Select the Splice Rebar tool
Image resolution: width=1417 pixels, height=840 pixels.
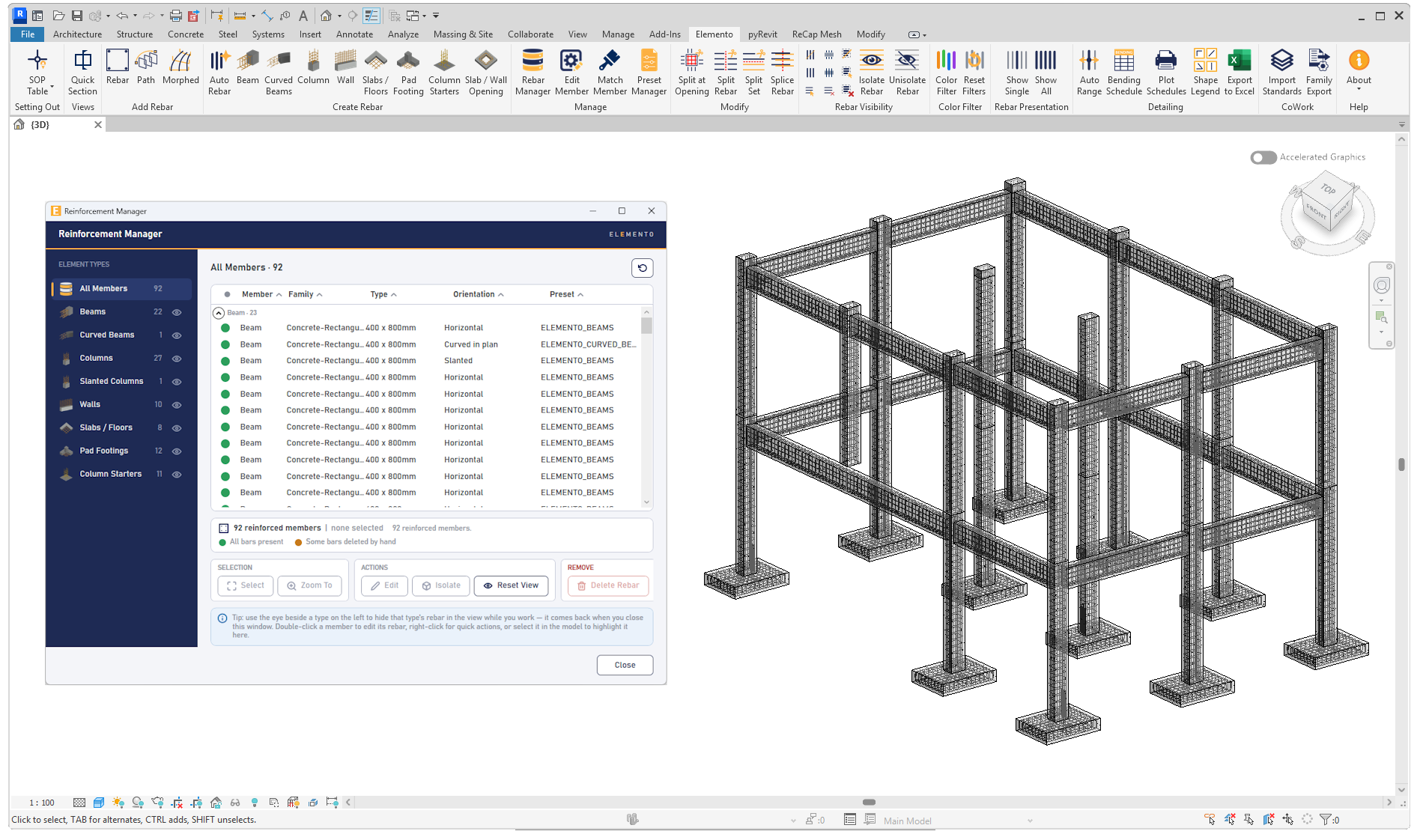[x=782, y=72]
